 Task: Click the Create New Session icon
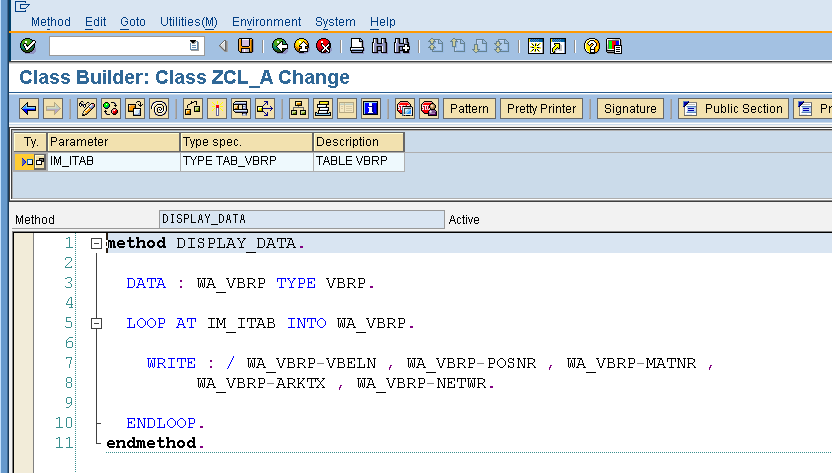[535, 46]
